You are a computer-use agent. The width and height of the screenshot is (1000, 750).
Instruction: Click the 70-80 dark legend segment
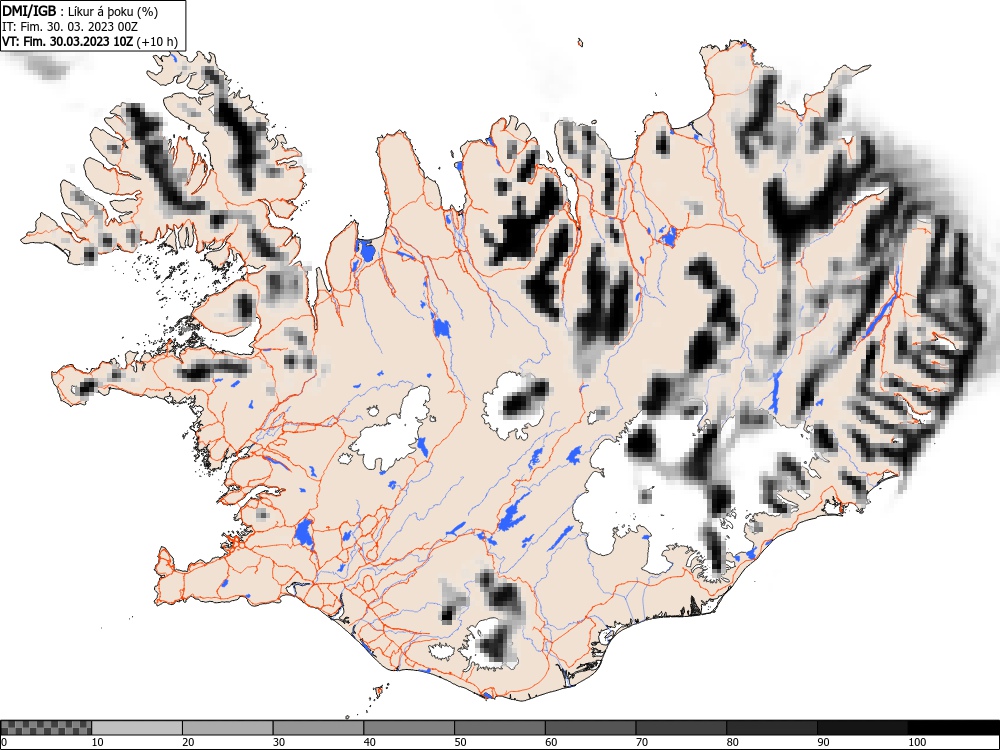[x=681, y=728]
